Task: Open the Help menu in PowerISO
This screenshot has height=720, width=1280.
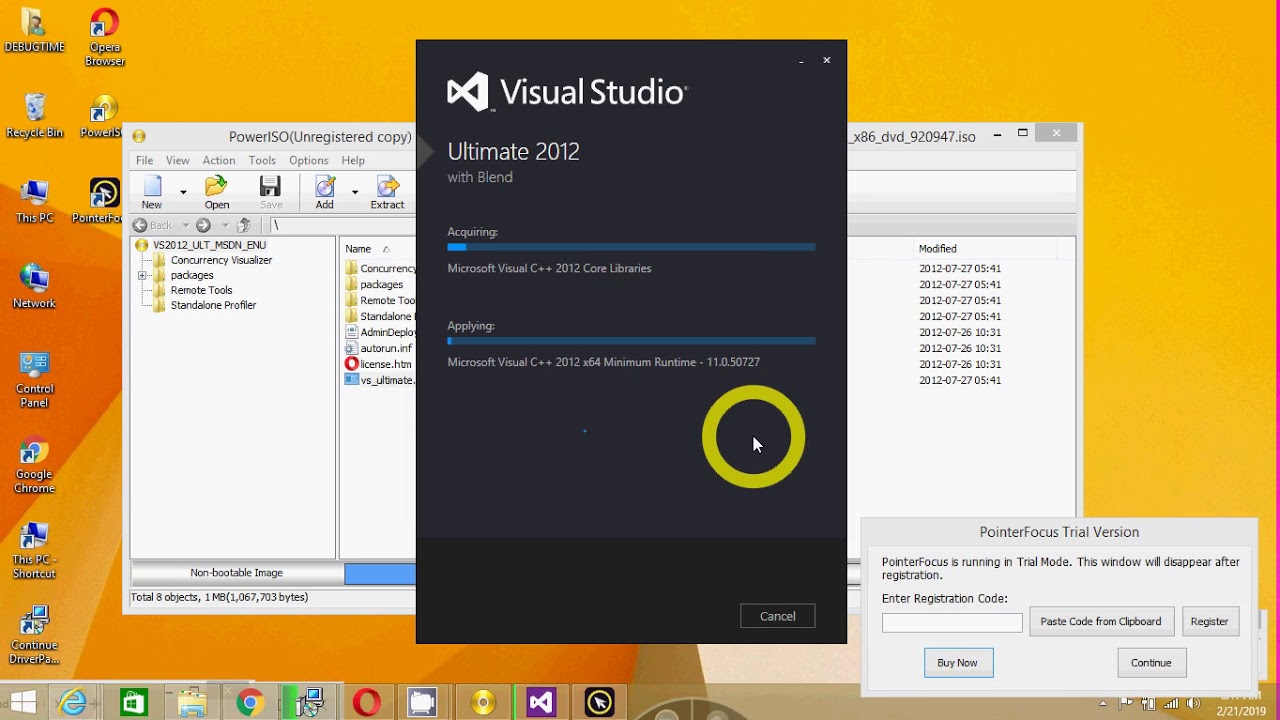Action: tap(353, 160)
